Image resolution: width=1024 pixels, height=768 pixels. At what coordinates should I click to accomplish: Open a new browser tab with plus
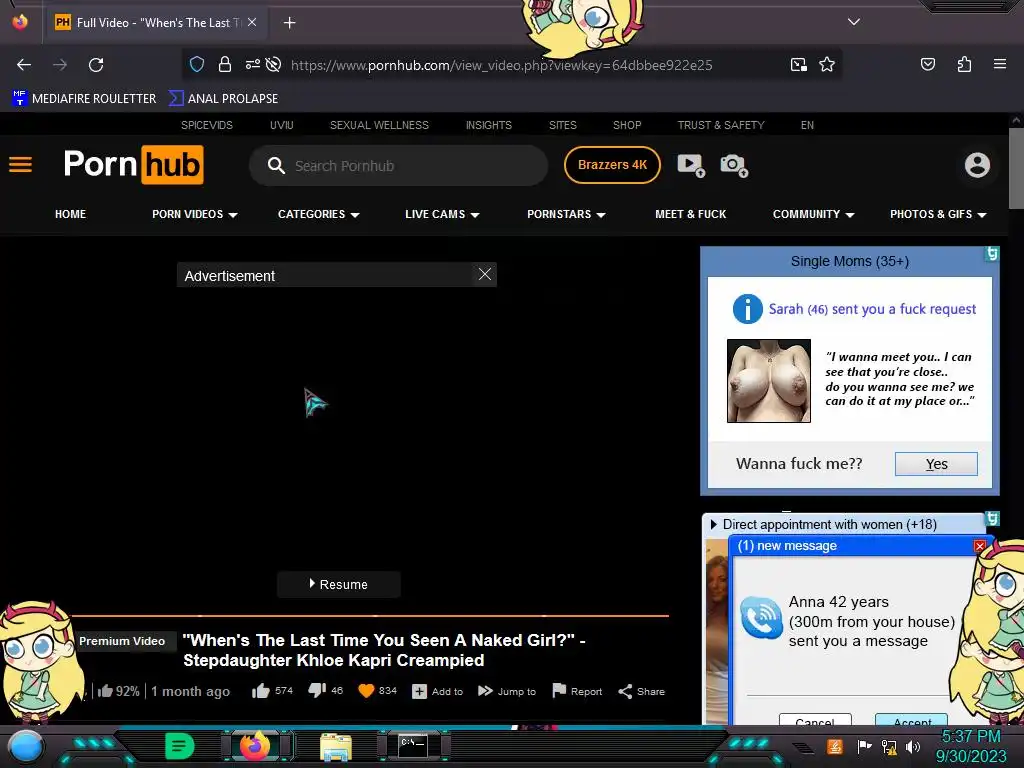[289, 23]
